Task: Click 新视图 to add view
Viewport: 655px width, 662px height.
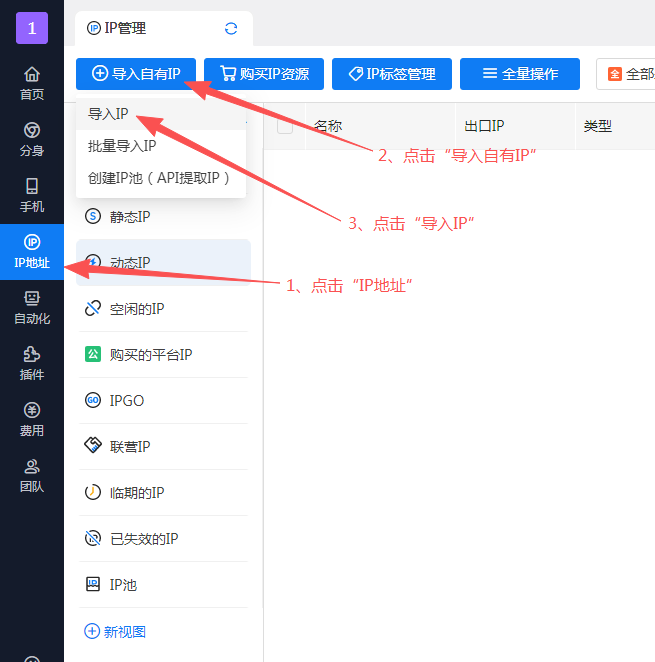Action: [115, 632]
